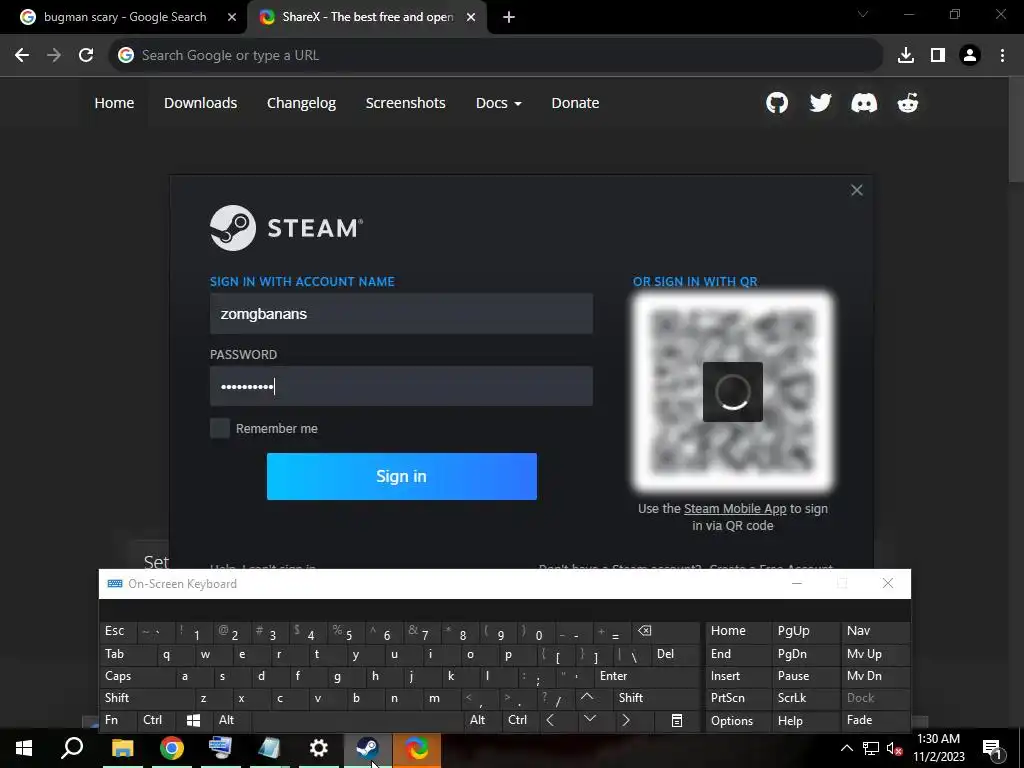Image resolution: width=1024 pixels, height=768 pixels.
Task: Open the Downloads nav item
Action: point(200,103)
